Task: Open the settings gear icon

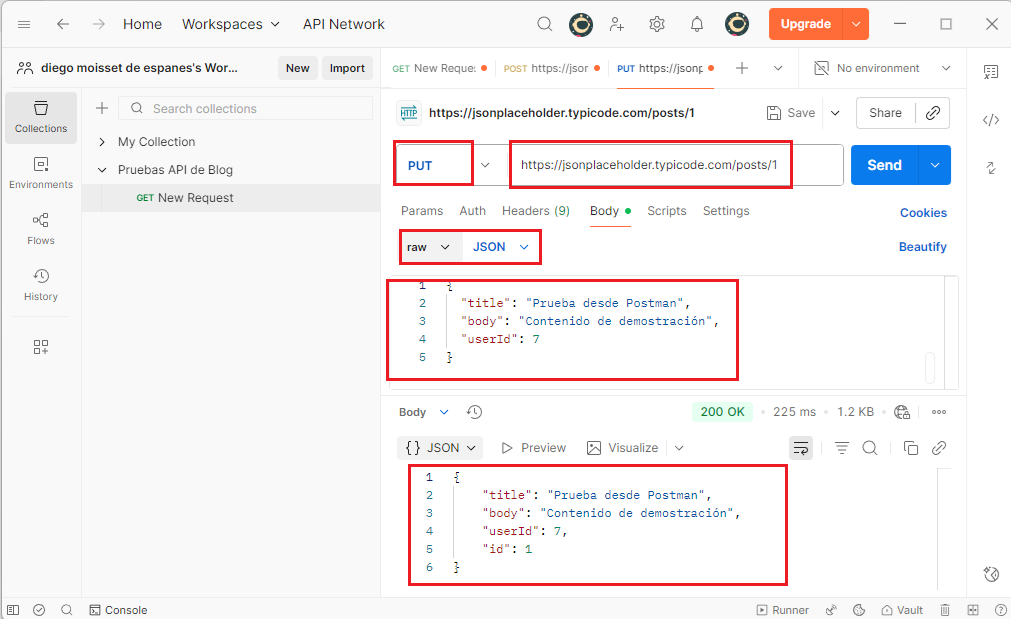Action: click(657, 24)
